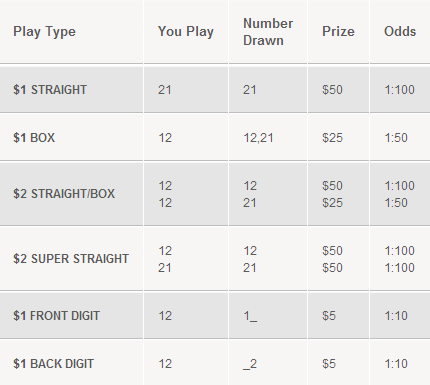Click the Odds column header
430x385 pixels.
point(400,32)
